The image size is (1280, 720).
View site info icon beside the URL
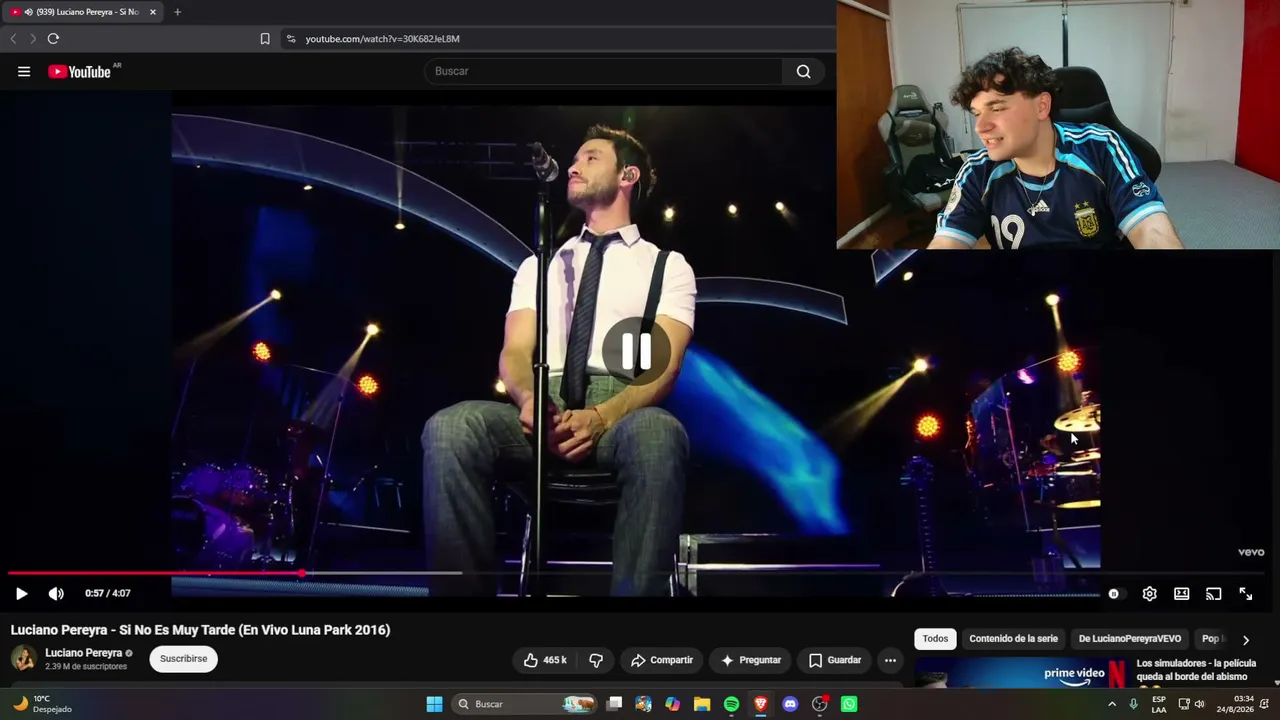tap(291, 39)
